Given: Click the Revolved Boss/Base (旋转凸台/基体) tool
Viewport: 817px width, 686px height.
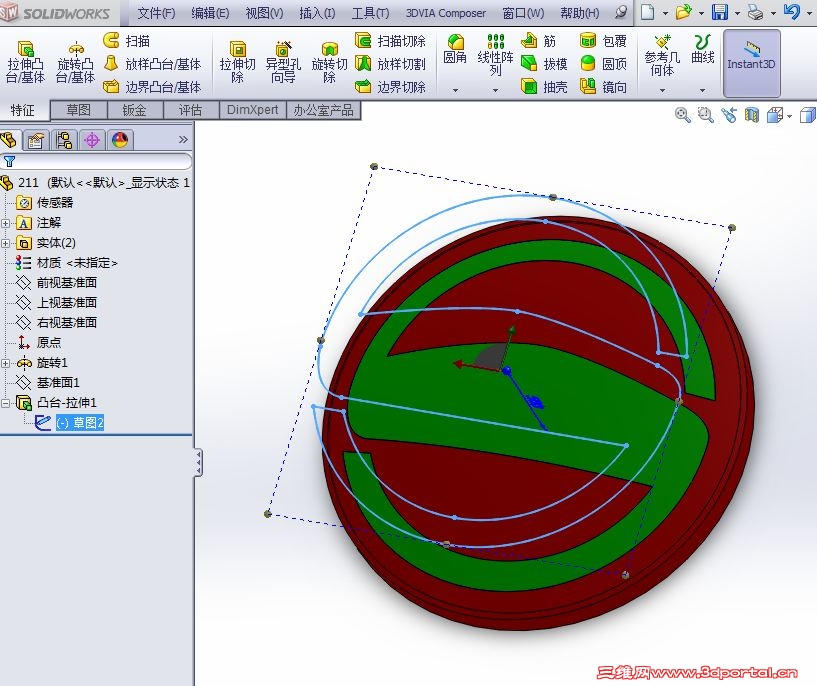Looking at the screenshot, I should click(x=76, y=61).
